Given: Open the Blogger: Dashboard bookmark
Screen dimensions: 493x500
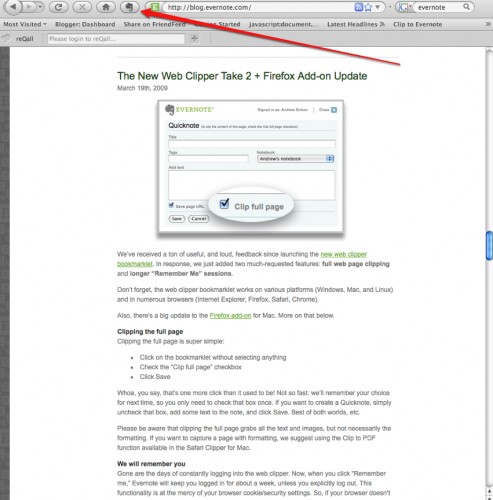Looking at the screenshot, I should tap(85, 24).
